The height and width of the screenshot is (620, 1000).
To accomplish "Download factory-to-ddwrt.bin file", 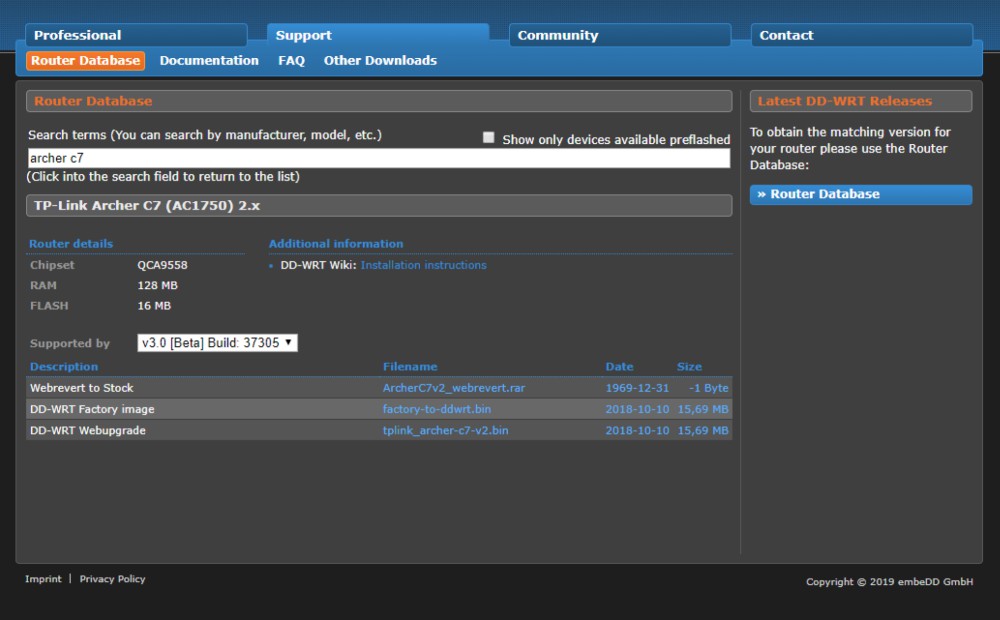I will [437, 409].
